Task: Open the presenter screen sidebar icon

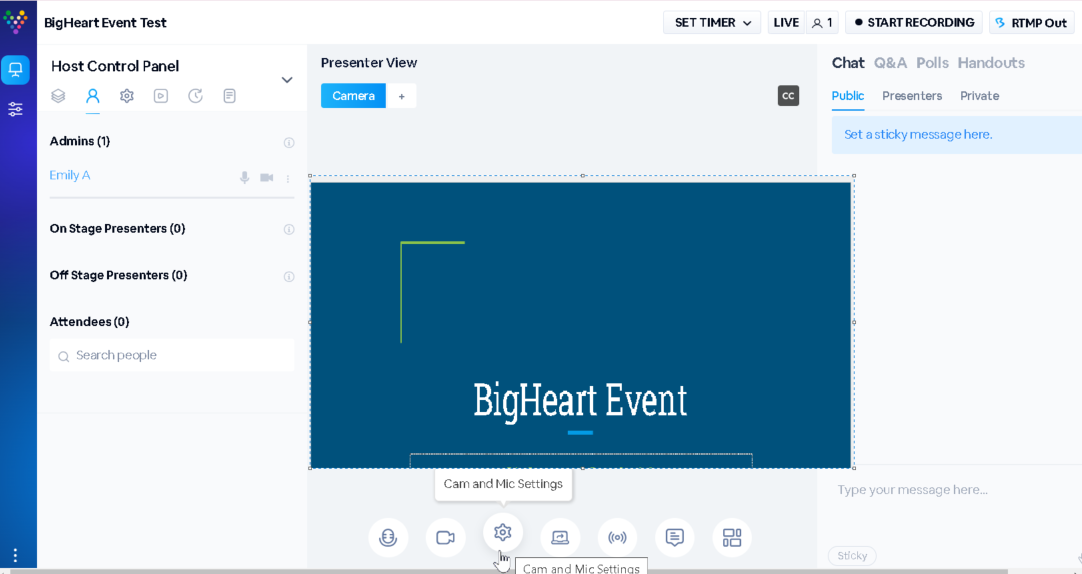Action: (15, 70)
